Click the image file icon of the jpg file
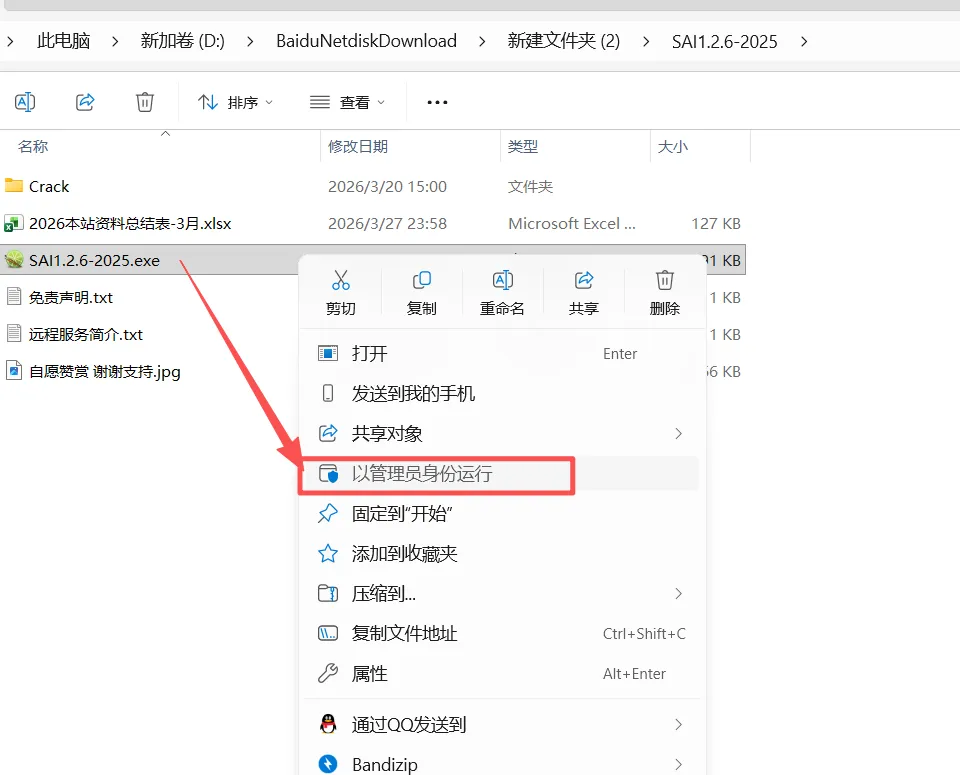960x775 pixels. pos(13,371)
